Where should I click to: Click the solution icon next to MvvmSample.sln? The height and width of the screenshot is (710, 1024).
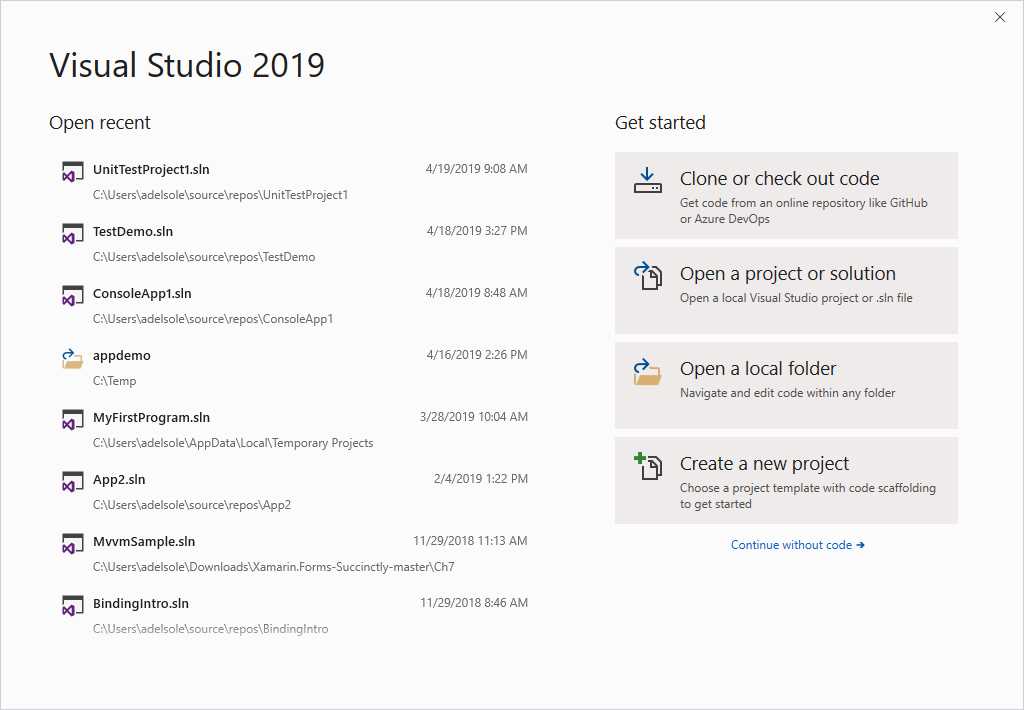(x=72, y=542)
